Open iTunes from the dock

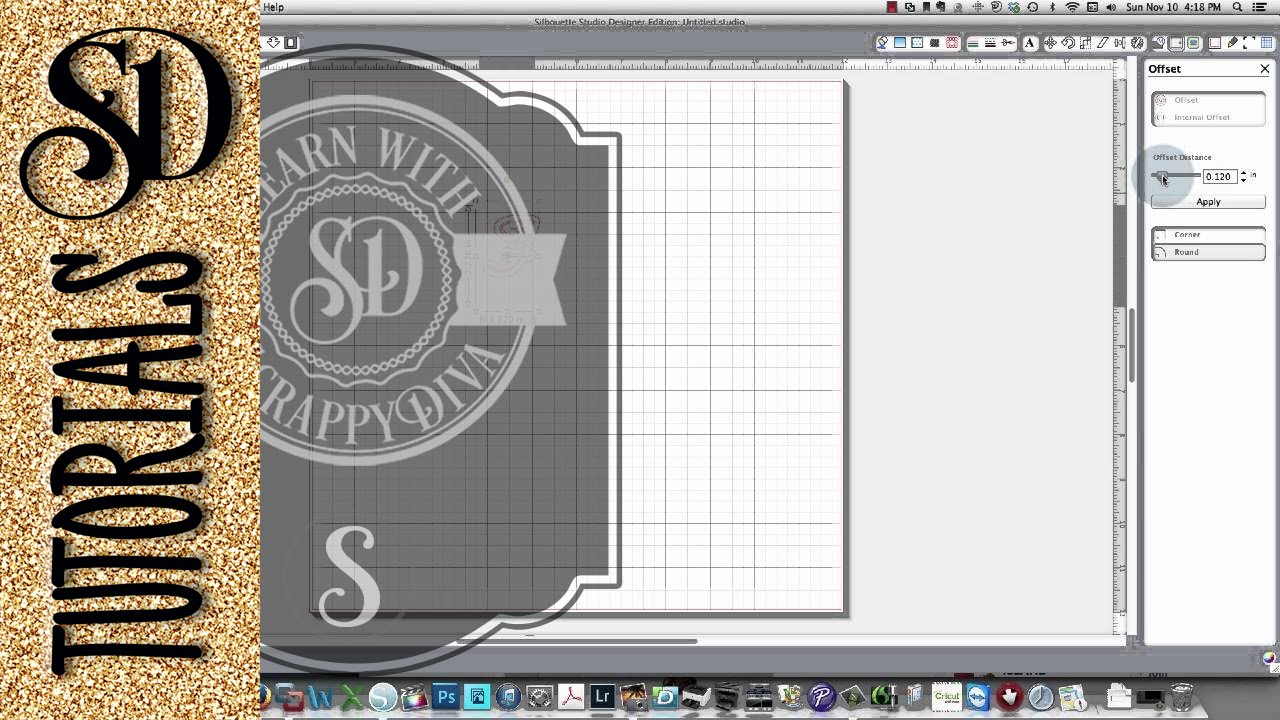(x=508, y=697)
